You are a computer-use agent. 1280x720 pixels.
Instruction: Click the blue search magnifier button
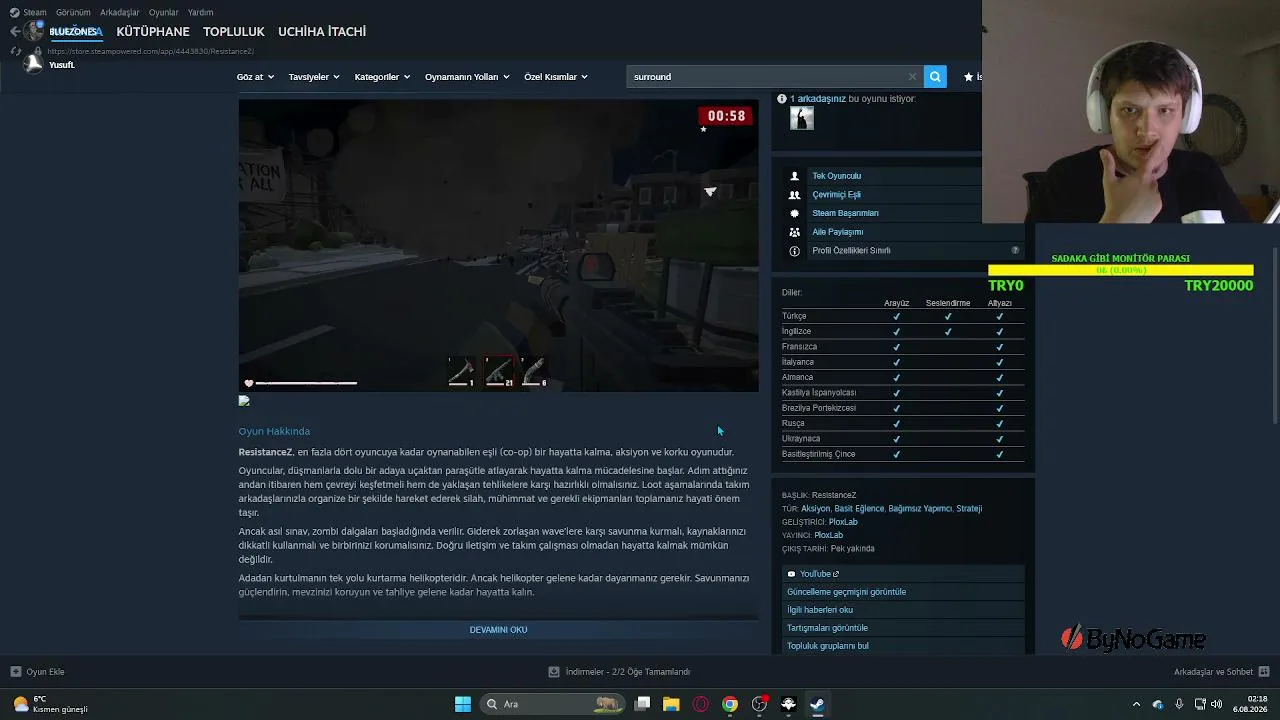[x=935, y=77]
